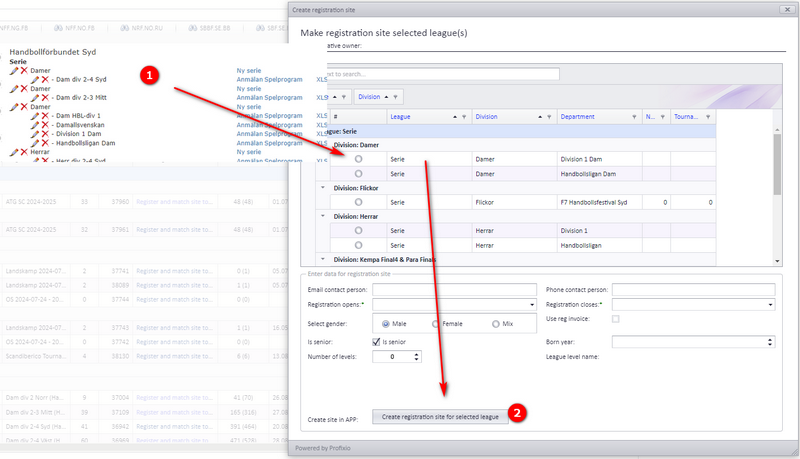Open Anmälan Spelprogram link for Handbollsligan Dam

coord(269,143)
